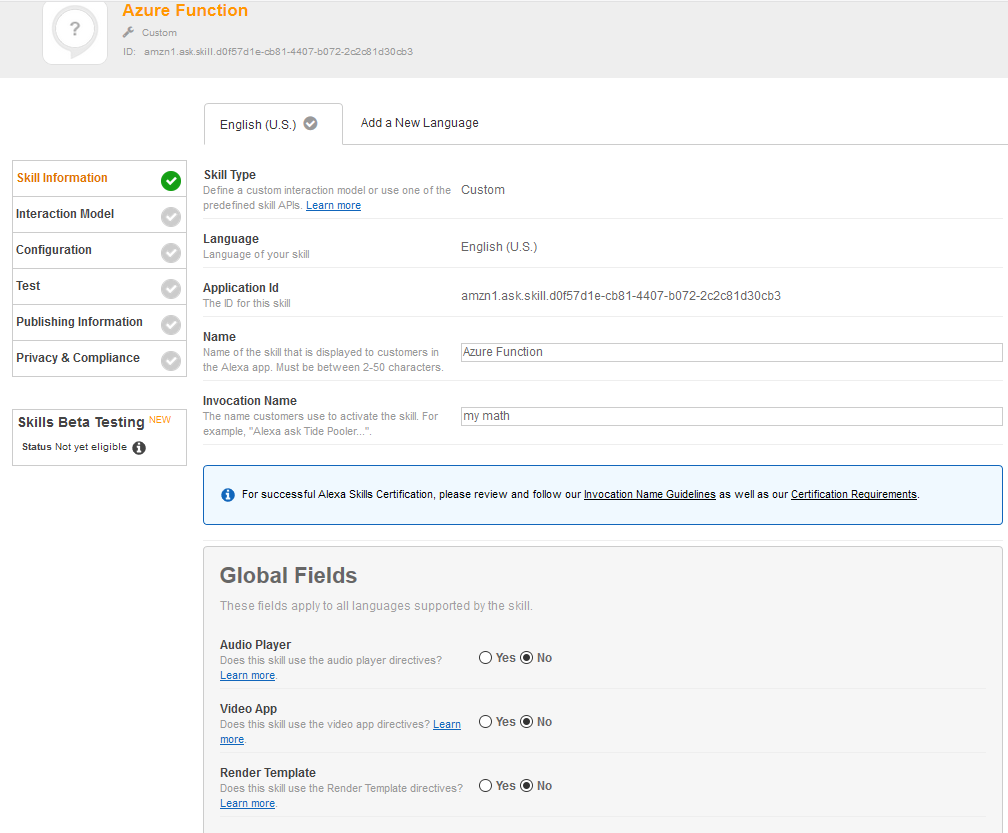Select No for Audio Player
This screenshot has width=1008, height=833.
(526, 658)
